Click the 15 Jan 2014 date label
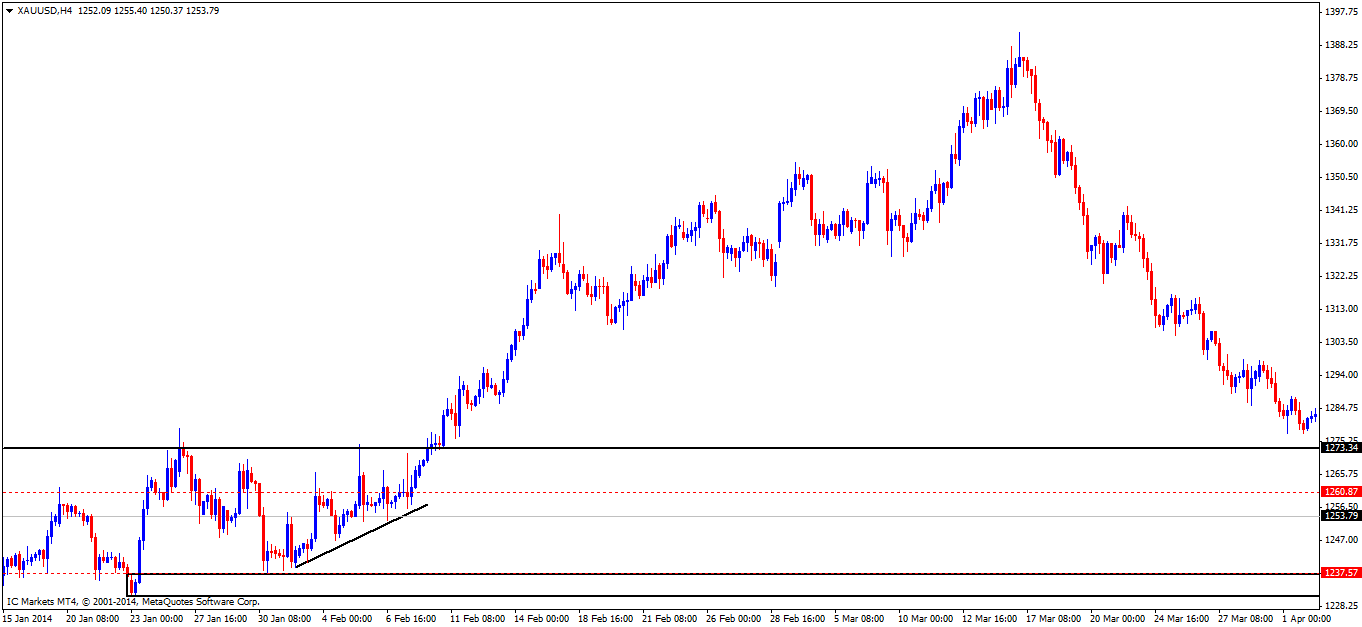Image resolution: width=1362 pixels, height=627 pixels. click(x=27, y=619)
